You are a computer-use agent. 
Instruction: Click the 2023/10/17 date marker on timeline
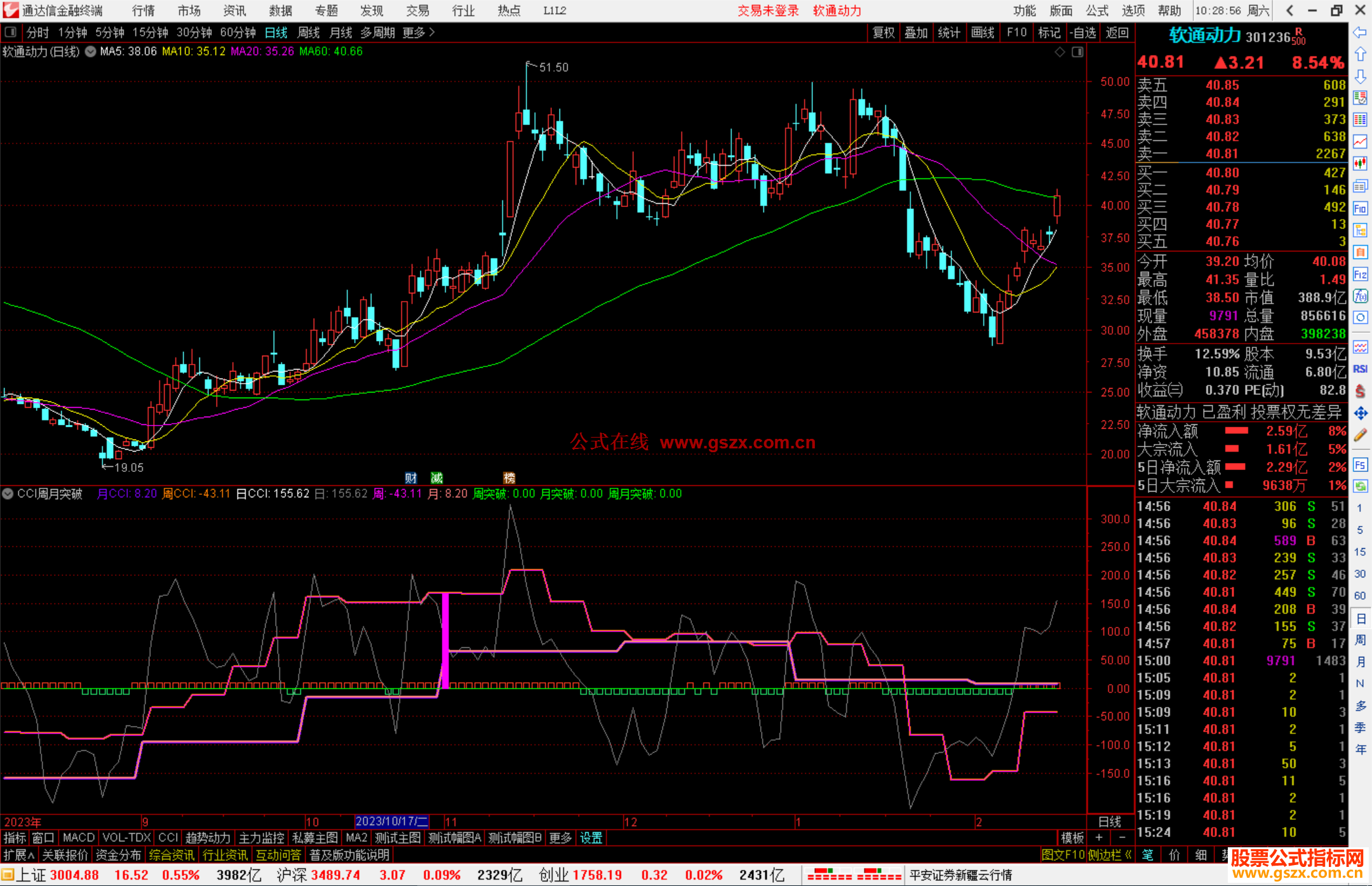click(391, 821)
